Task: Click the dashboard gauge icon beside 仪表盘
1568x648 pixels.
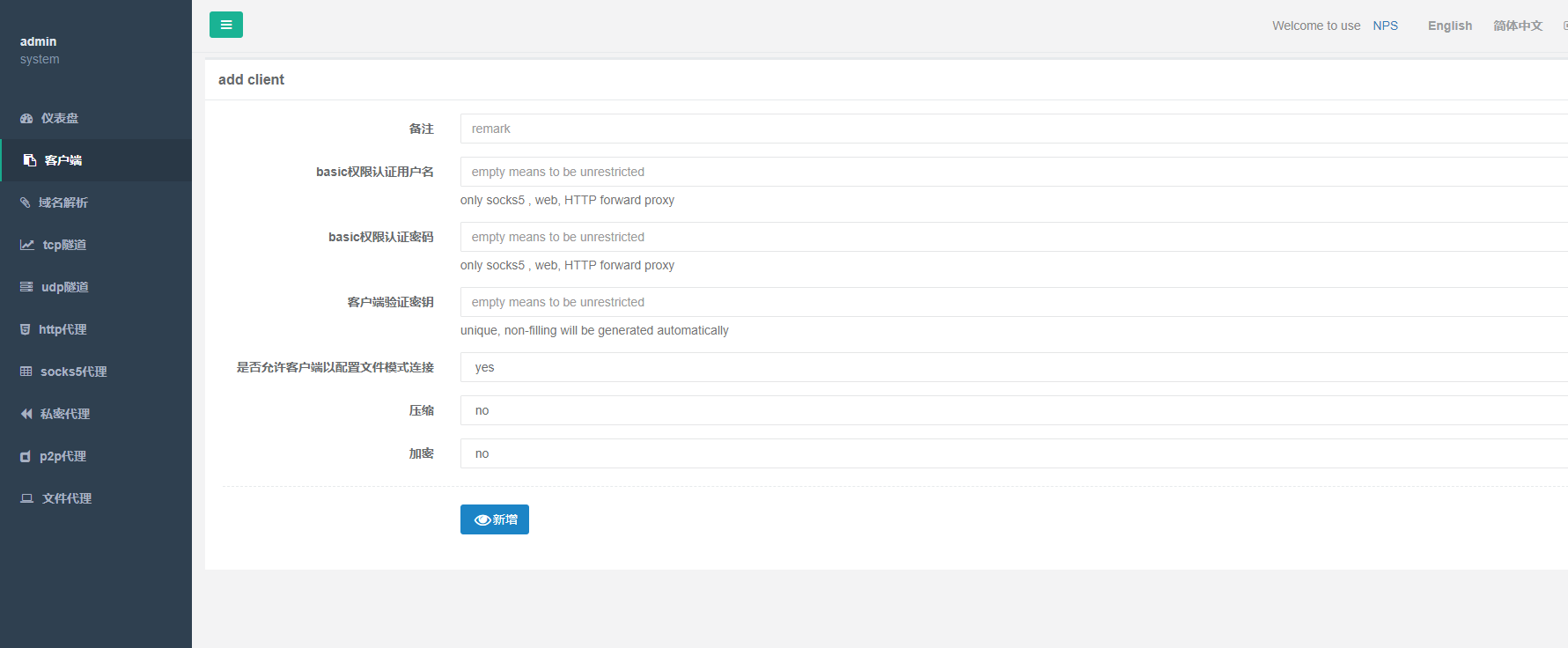Action: 26,118
